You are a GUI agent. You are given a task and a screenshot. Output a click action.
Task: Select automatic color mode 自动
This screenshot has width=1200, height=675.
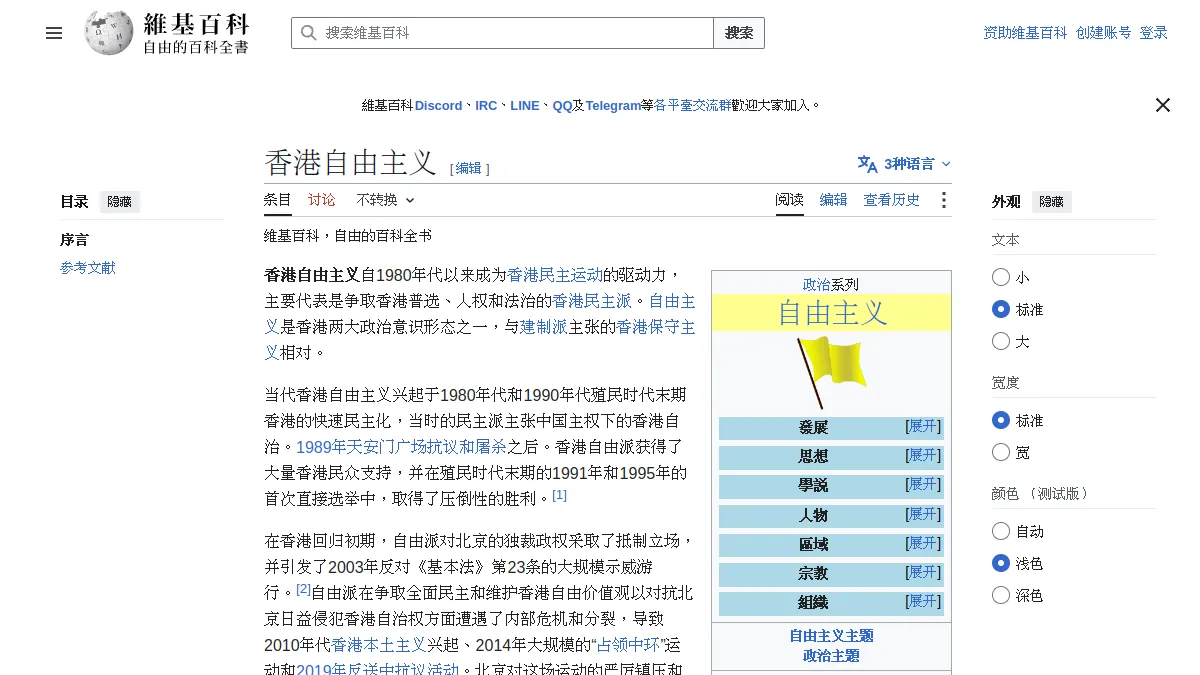[1001, 531]
